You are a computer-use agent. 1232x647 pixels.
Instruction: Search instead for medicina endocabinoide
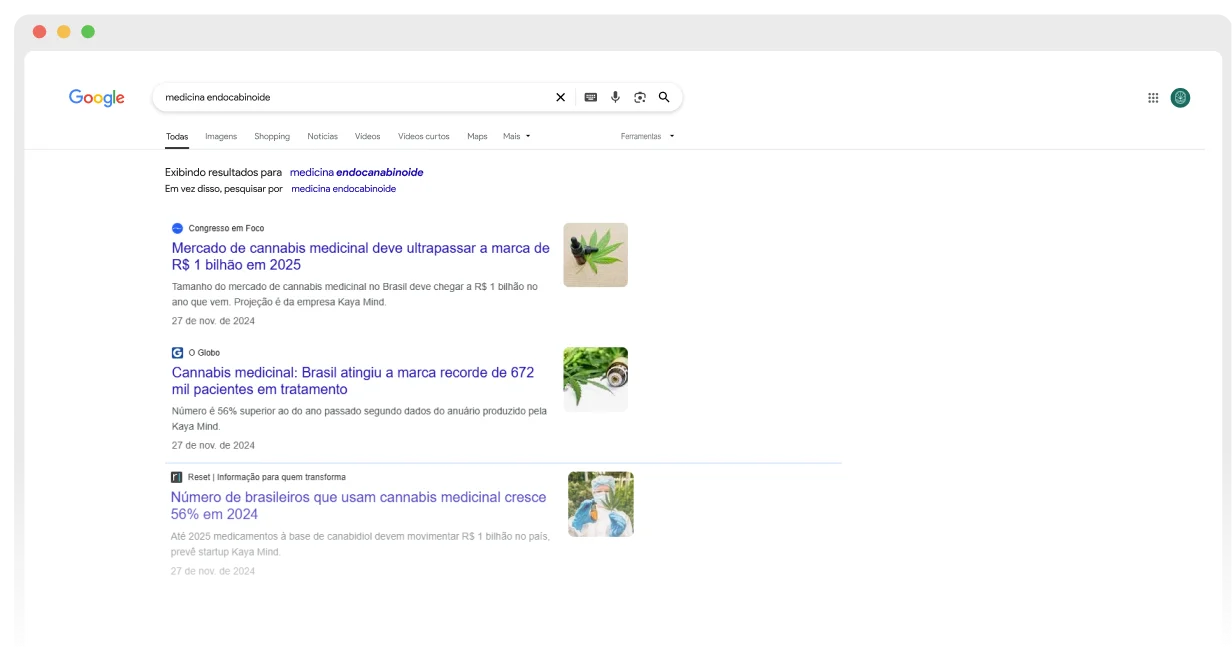click(x=343, y=189)
